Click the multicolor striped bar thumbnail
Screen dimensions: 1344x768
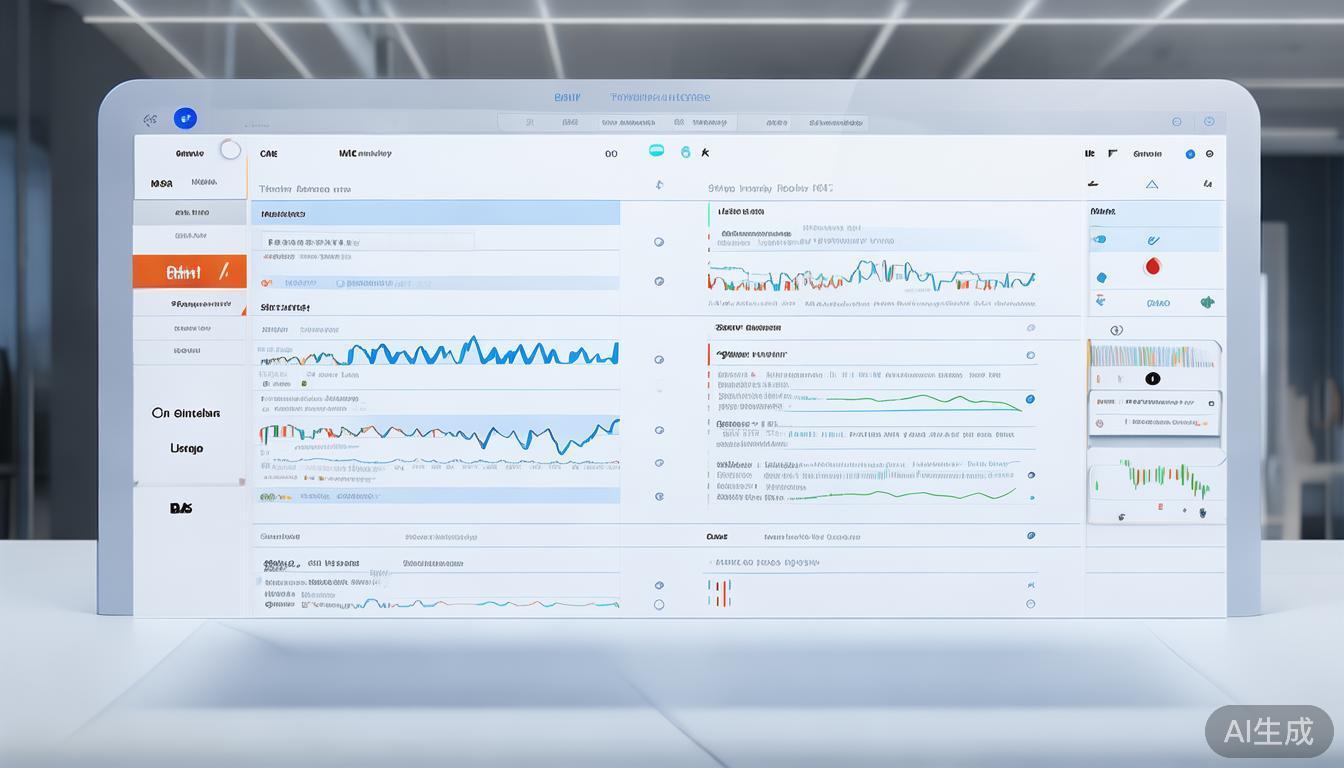(1151, 356)
